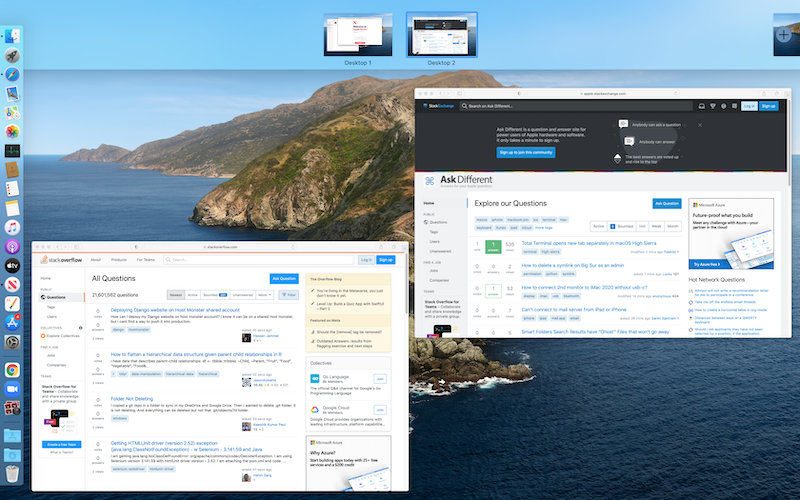
Task: Select Month tab on Ask Different
Action: click(673, 226)
